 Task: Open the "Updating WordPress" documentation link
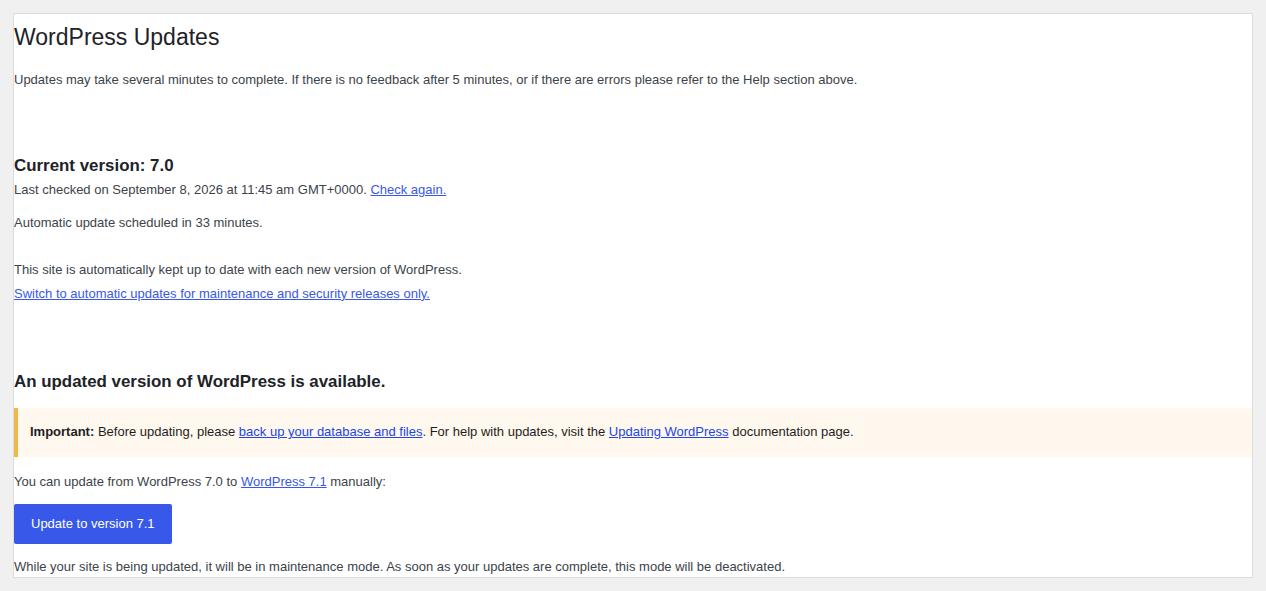668,432
